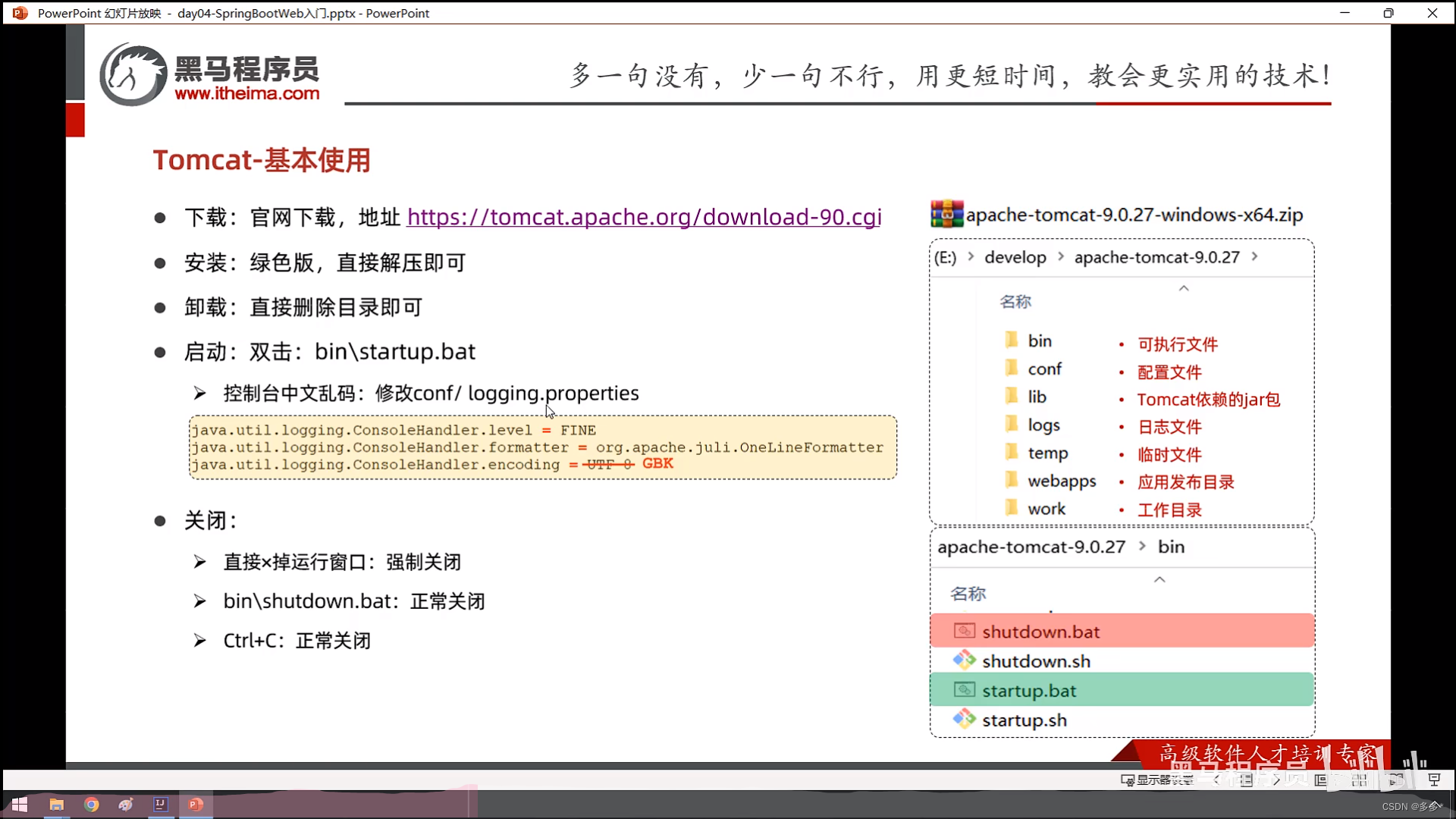Go back using the previous slide arrow
The height and width of the screenshot is (819, 1456).
1216,780
